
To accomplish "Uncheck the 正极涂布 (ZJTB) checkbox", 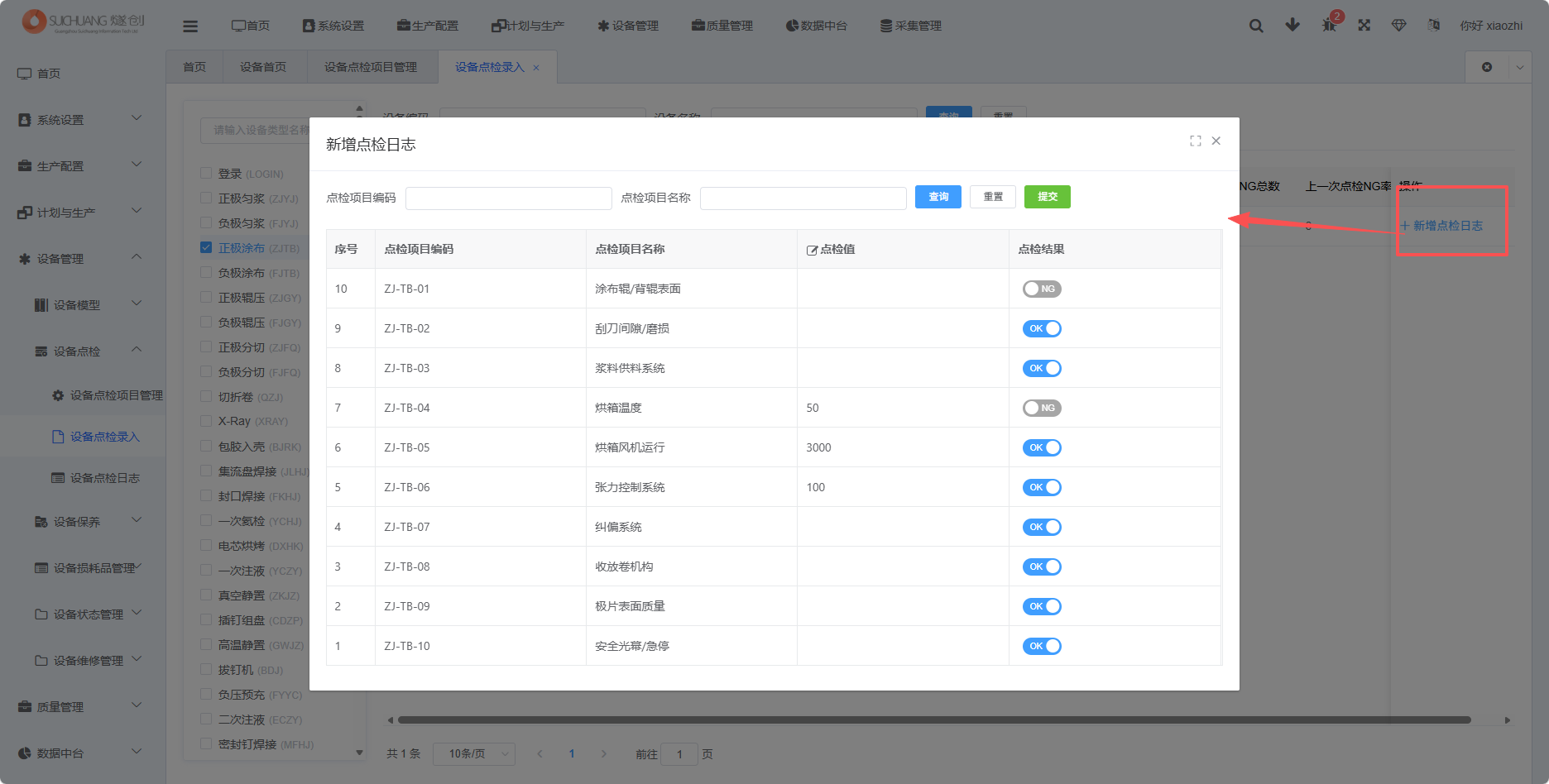I will tap(206, 247).
